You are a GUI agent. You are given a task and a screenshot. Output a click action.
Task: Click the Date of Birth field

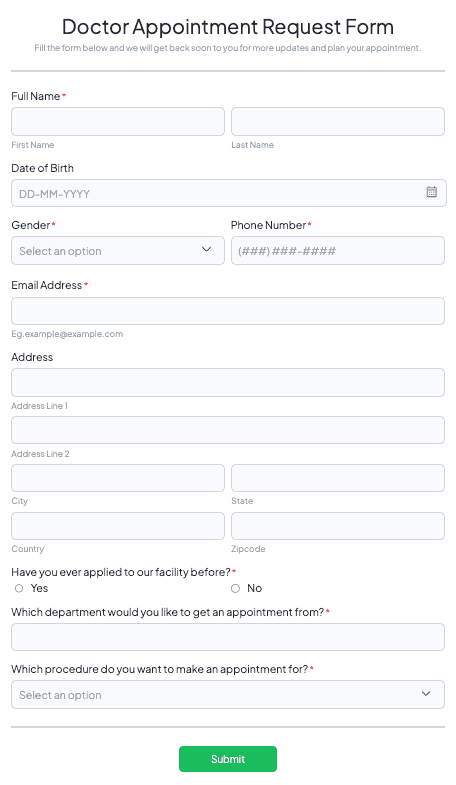pyautogui.click(x=229, y=193)
